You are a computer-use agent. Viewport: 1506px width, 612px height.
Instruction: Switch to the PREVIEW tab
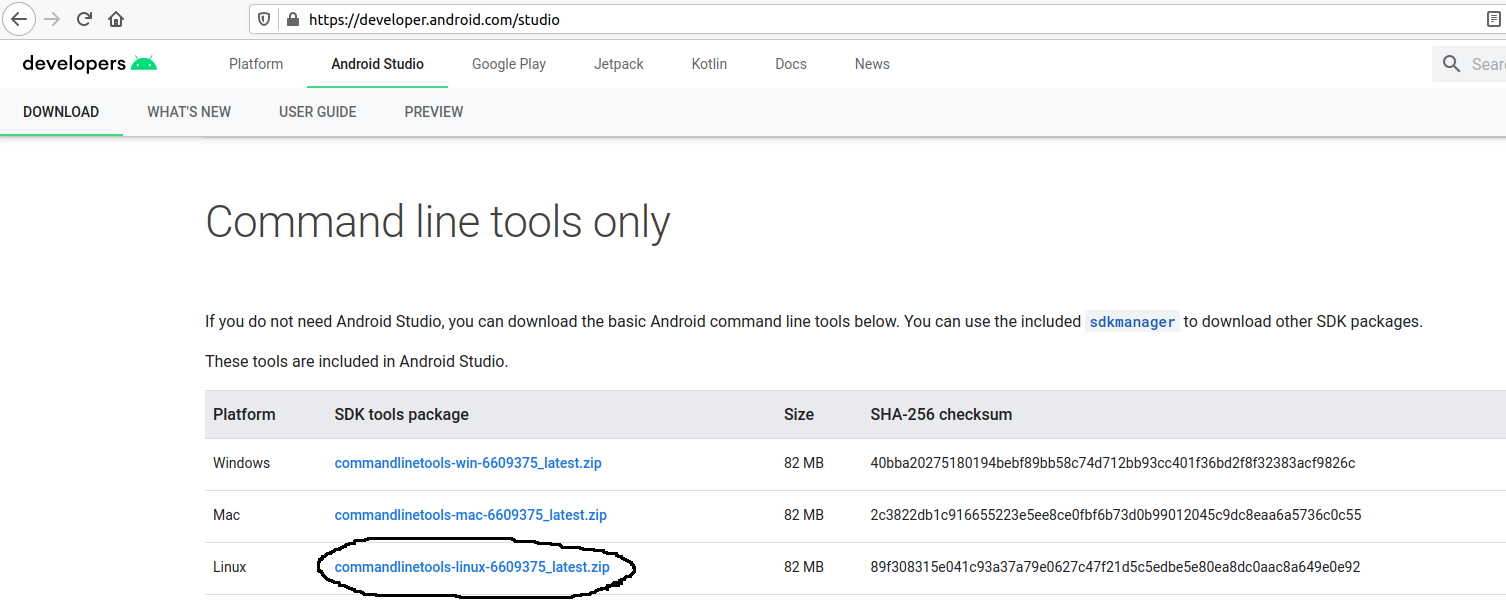434,112
